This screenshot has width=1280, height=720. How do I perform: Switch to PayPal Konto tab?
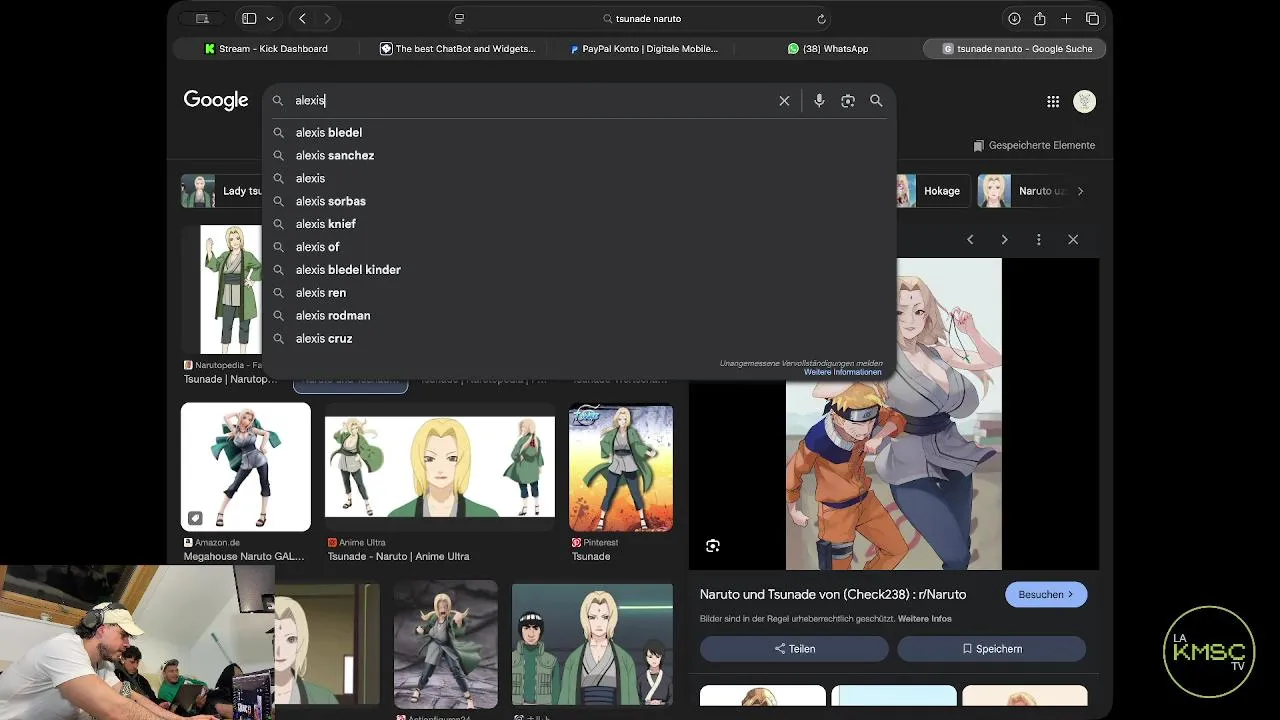click(x=644, y=48)
